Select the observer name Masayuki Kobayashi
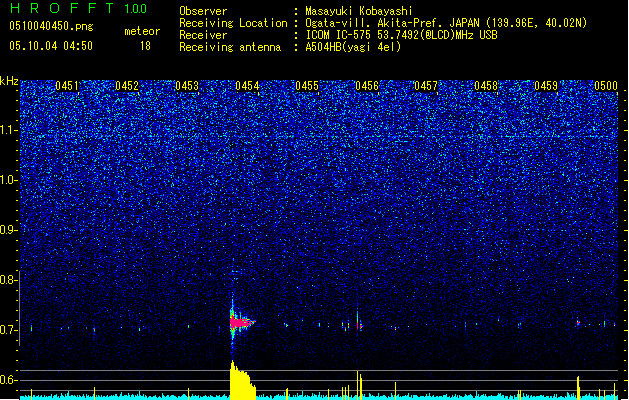The image size is (629, 400). click(x=358, y=11)
